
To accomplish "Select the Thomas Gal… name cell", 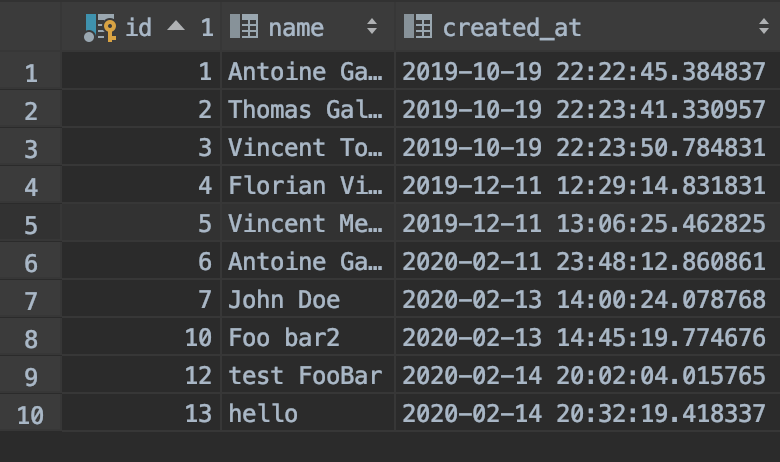I will (x=305, y=110).
